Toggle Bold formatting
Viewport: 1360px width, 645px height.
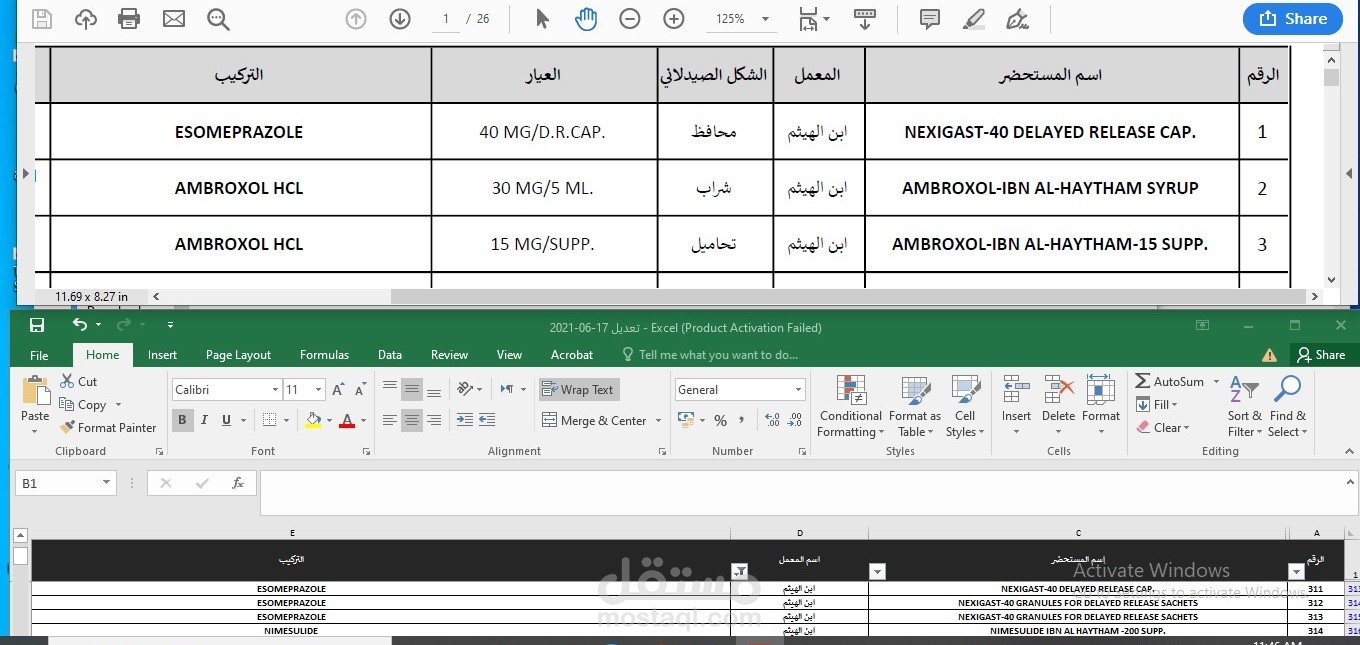[182, 421]
